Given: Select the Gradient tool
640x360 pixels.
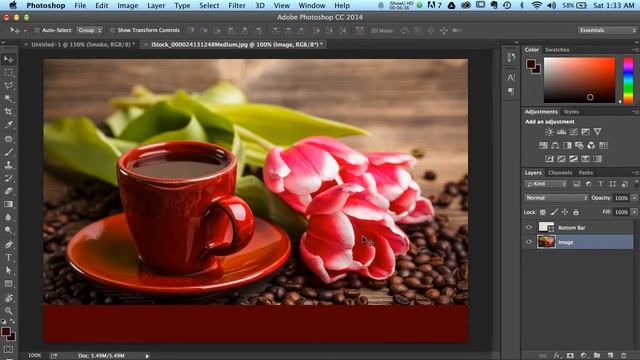Looking at the screenshot, I should [x=8, y=204].
